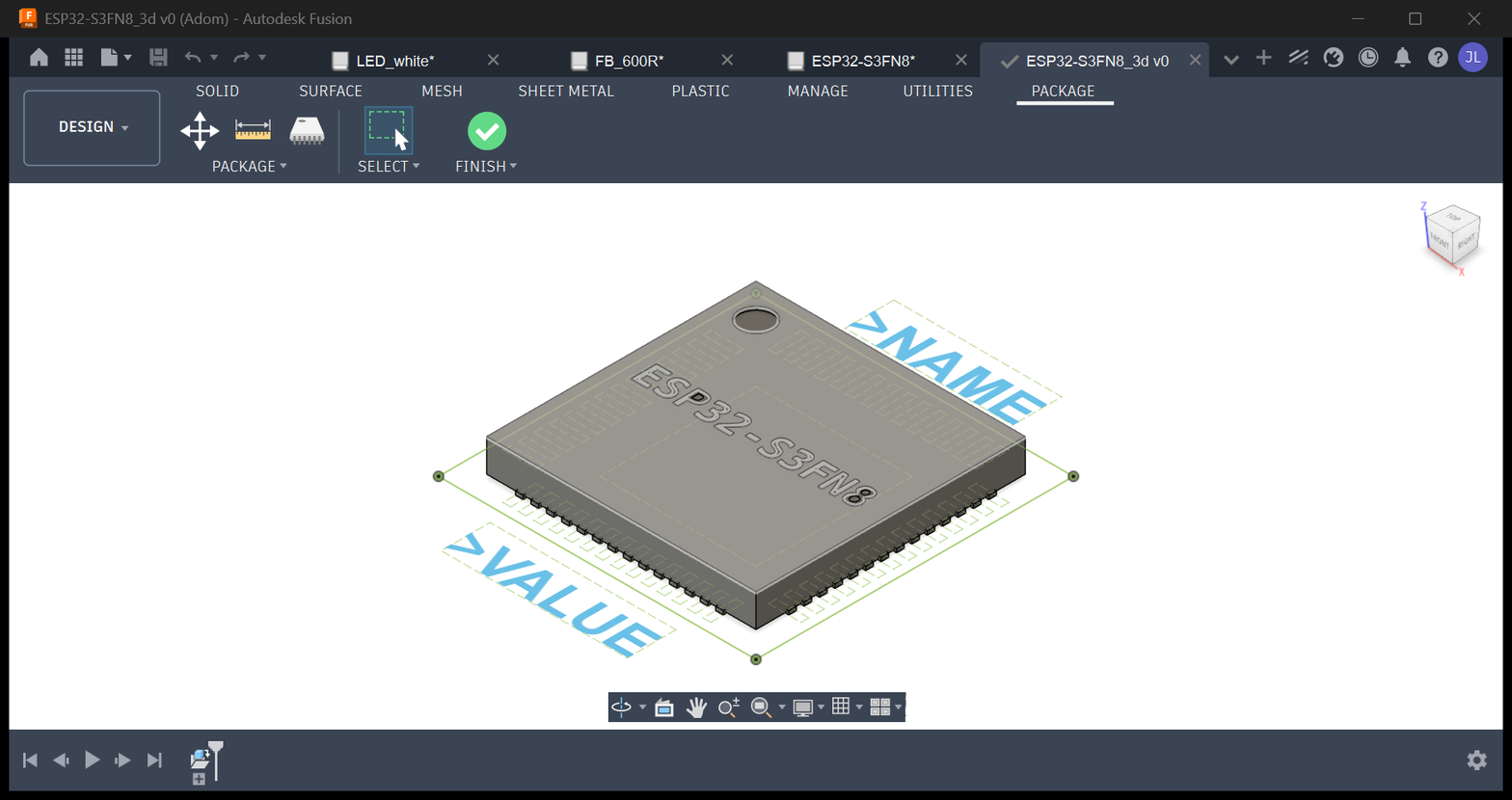Open the SURFACE ribbon tab
The width and height of the screenshot is (1512, 800).
tap(331, 91)
